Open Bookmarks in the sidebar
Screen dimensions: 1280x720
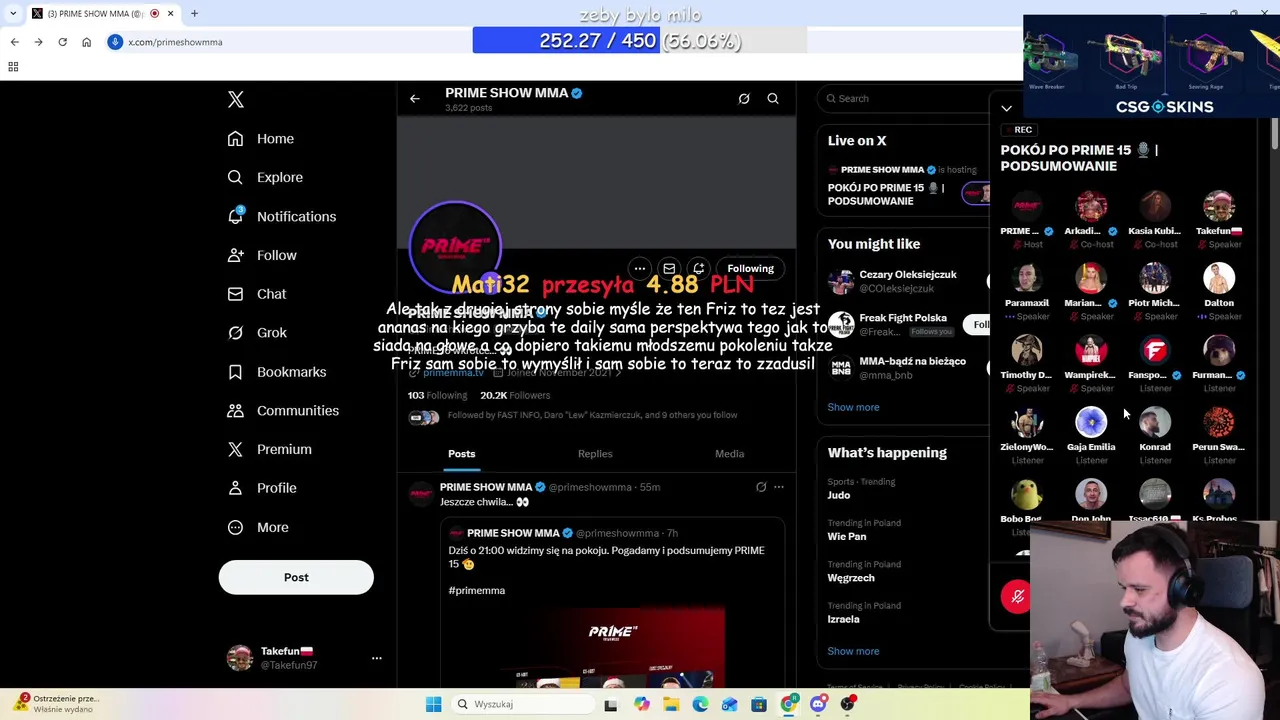277,372
